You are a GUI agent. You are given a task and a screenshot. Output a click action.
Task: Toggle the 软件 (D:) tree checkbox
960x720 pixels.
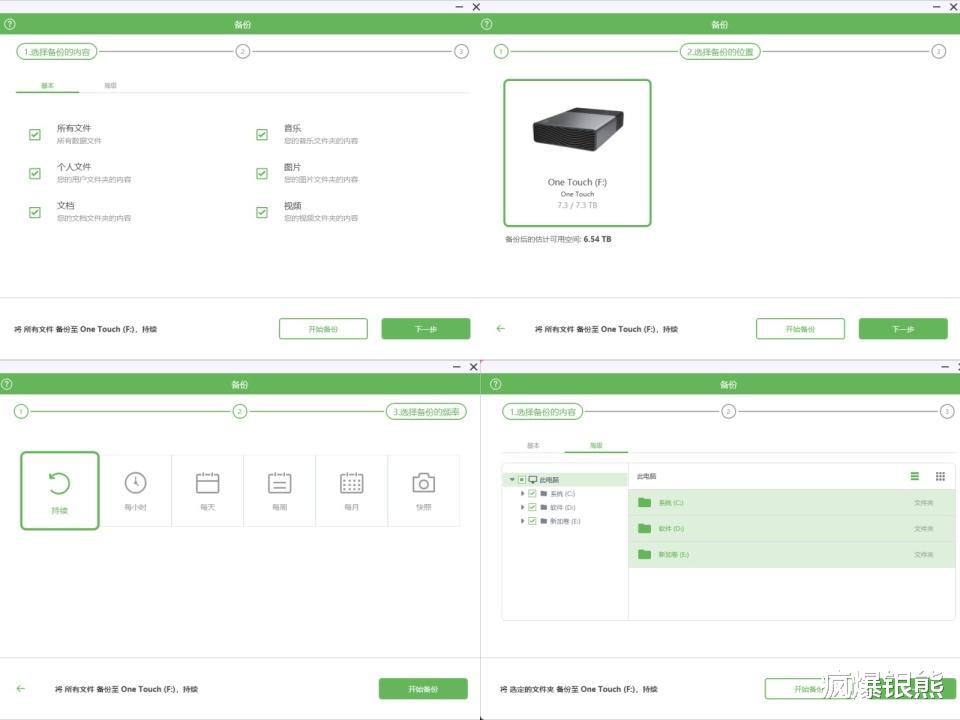click(532, 507)
